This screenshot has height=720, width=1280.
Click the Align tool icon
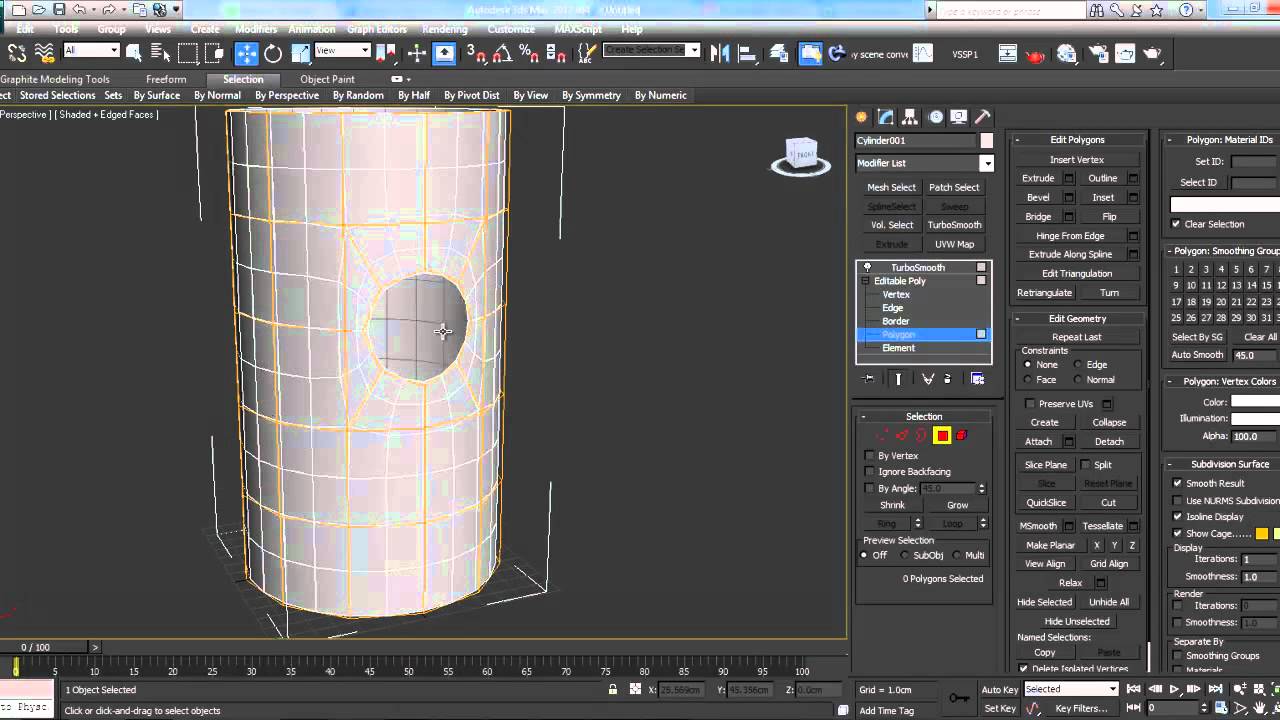[x=749, y=53]
